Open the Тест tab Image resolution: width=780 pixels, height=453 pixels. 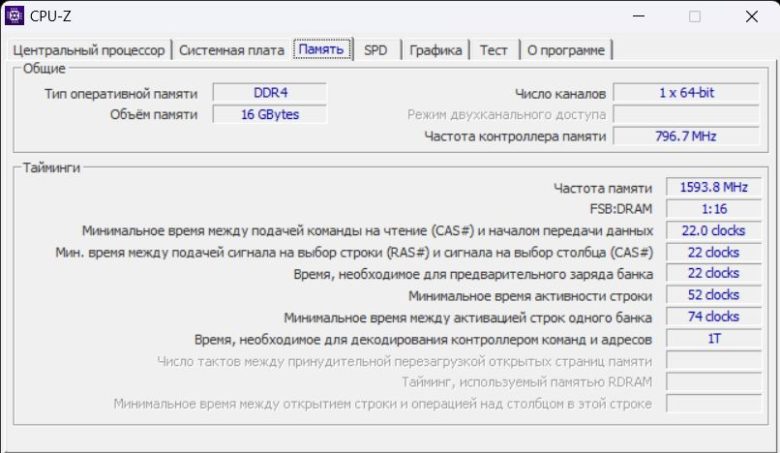click(493, 50)
